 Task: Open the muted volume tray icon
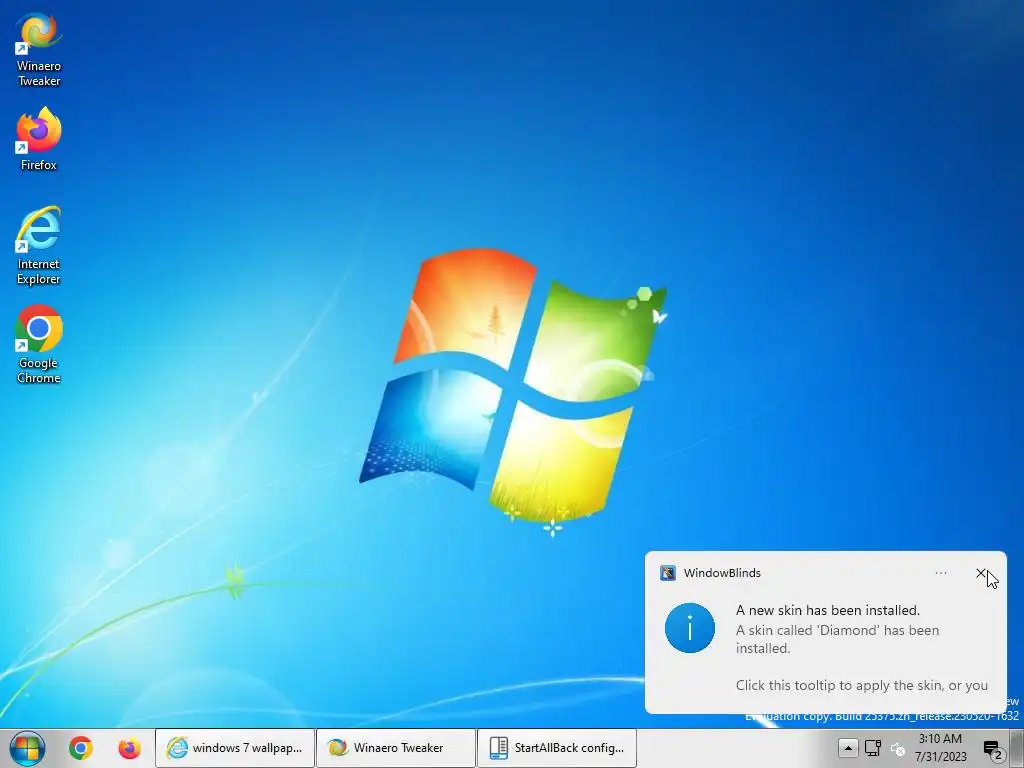898,749
